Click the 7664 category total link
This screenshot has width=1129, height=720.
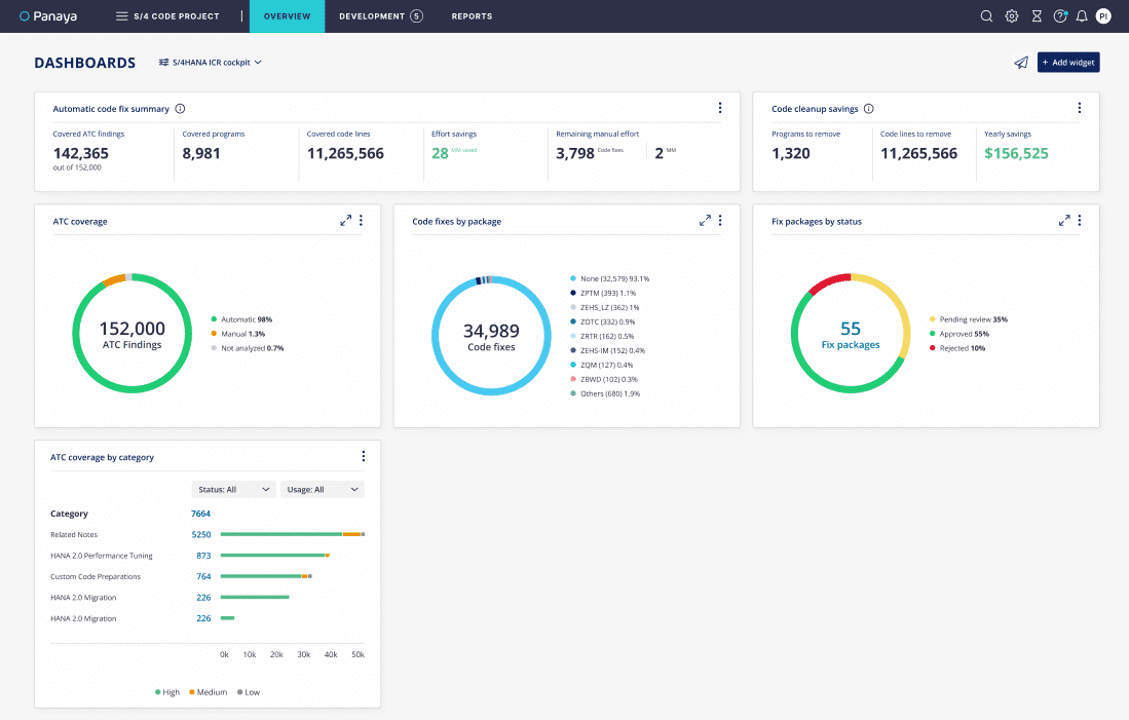coord(201,513)
